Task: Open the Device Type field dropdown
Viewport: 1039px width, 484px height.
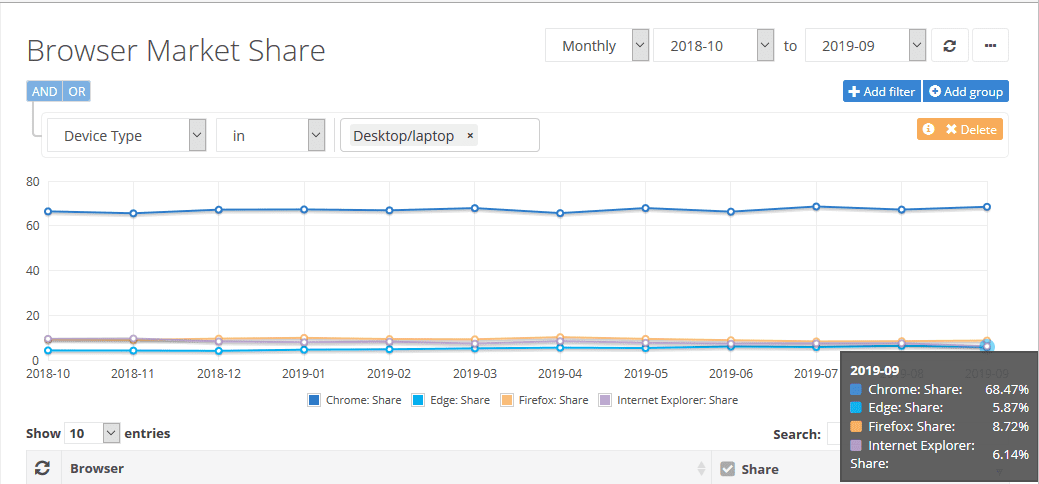Action: pyautogui.click(x=126, y=136)
